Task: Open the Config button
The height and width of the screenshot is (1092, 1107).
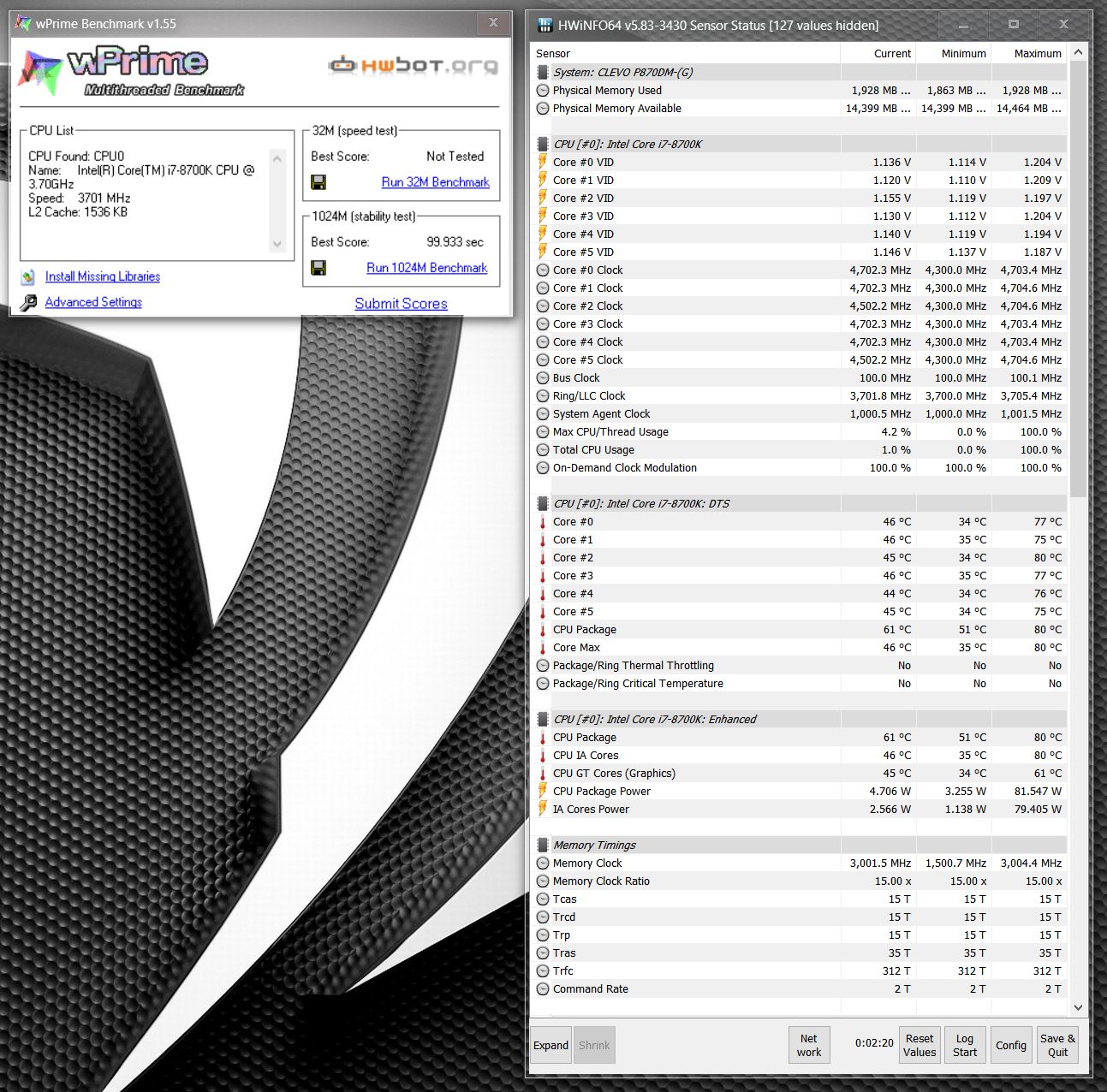Action: (1011, 1045)
